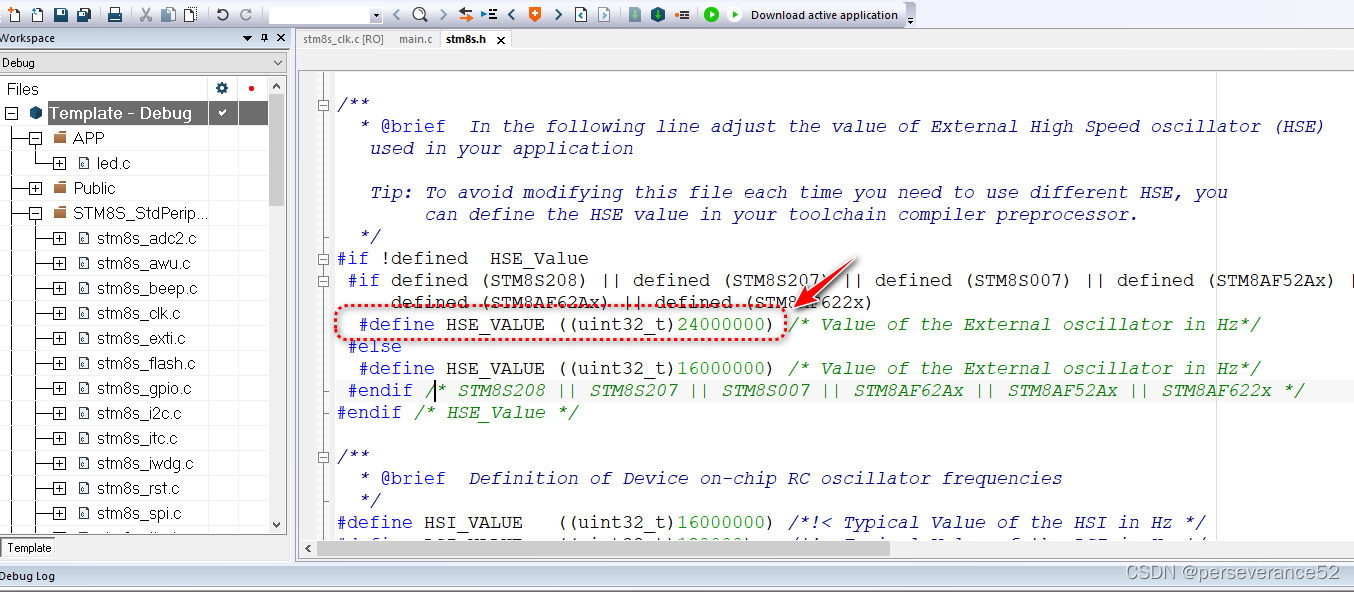Screen dimensions: 1354x592
Task: Click the red dot column header
Action: (252, 89)
